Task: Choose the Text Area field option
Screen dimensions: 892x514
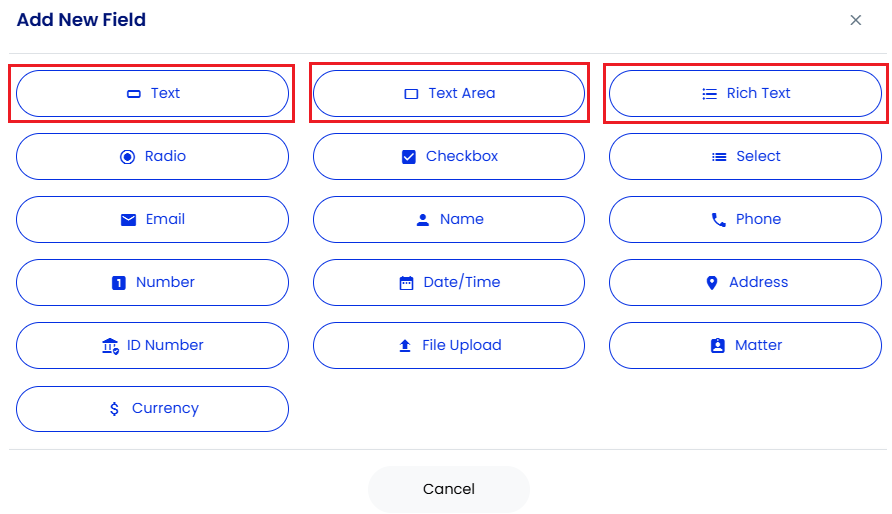Action: coord(449,94)
